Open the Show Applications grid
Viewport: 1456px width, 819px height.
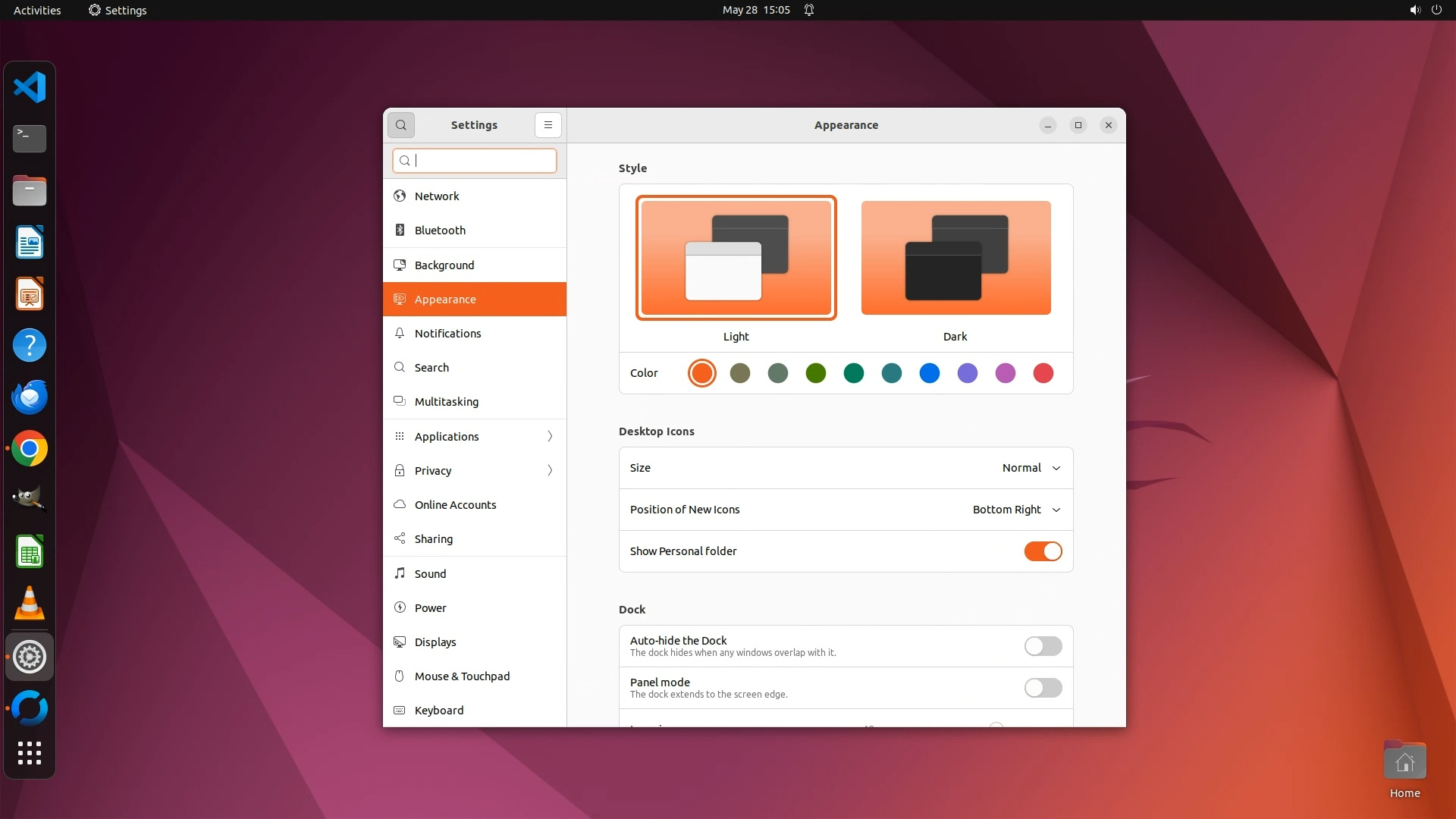30,753
